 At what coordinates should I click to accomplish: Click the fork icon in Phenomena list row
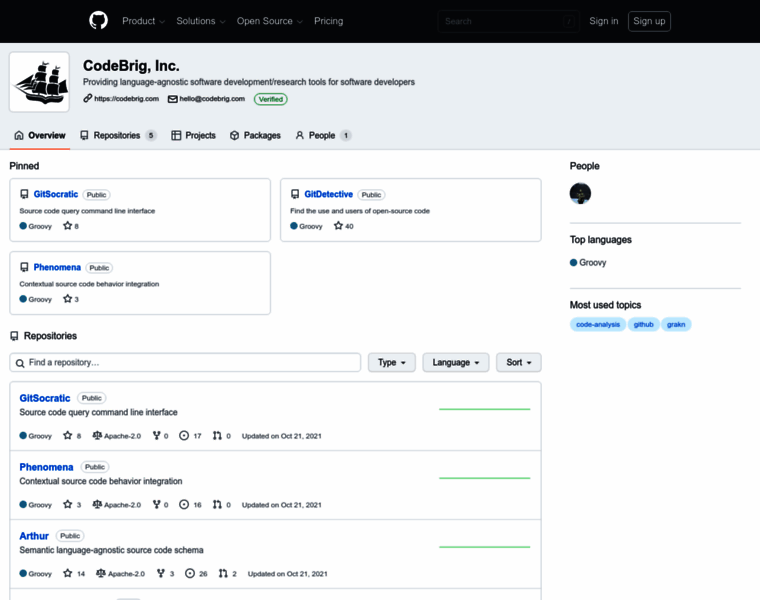pos(156,505)
